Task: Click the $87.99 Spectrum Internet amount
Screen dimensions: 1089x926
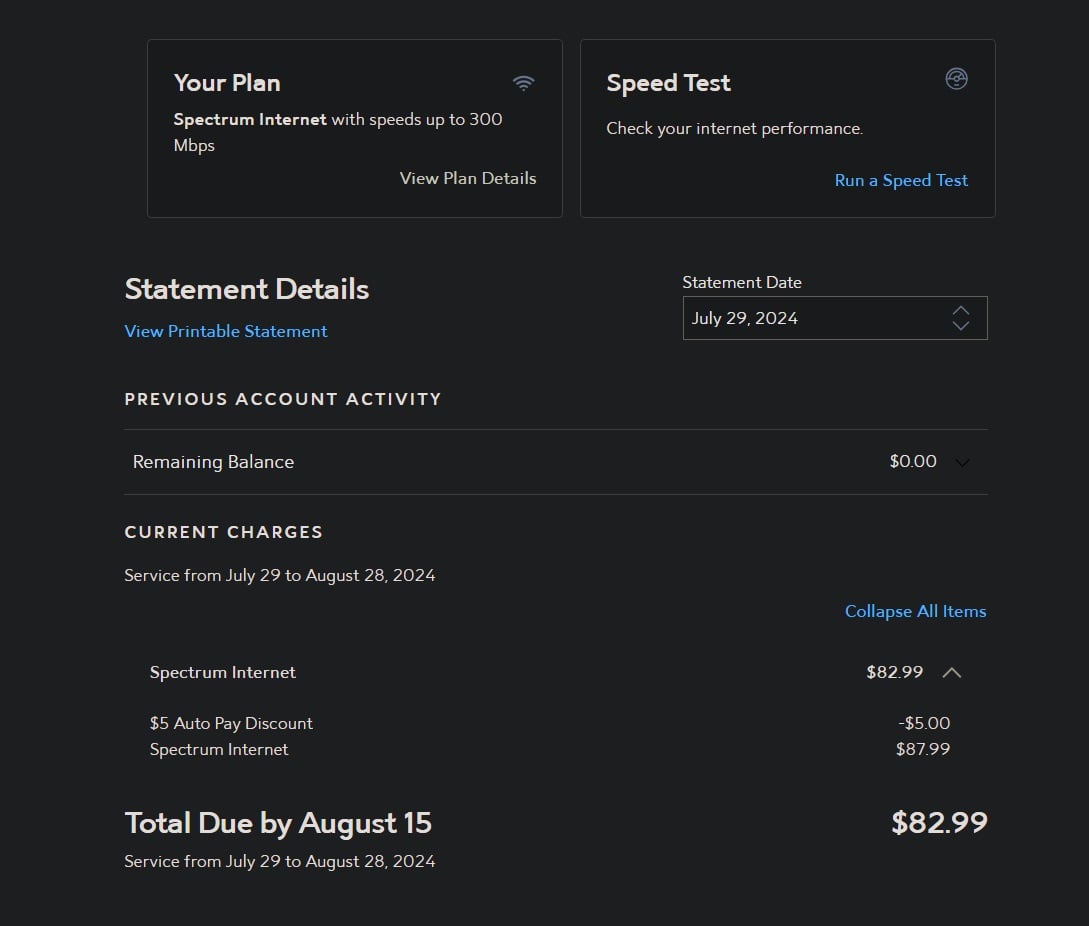Action: pyautogui.click(x=923, y=749)
